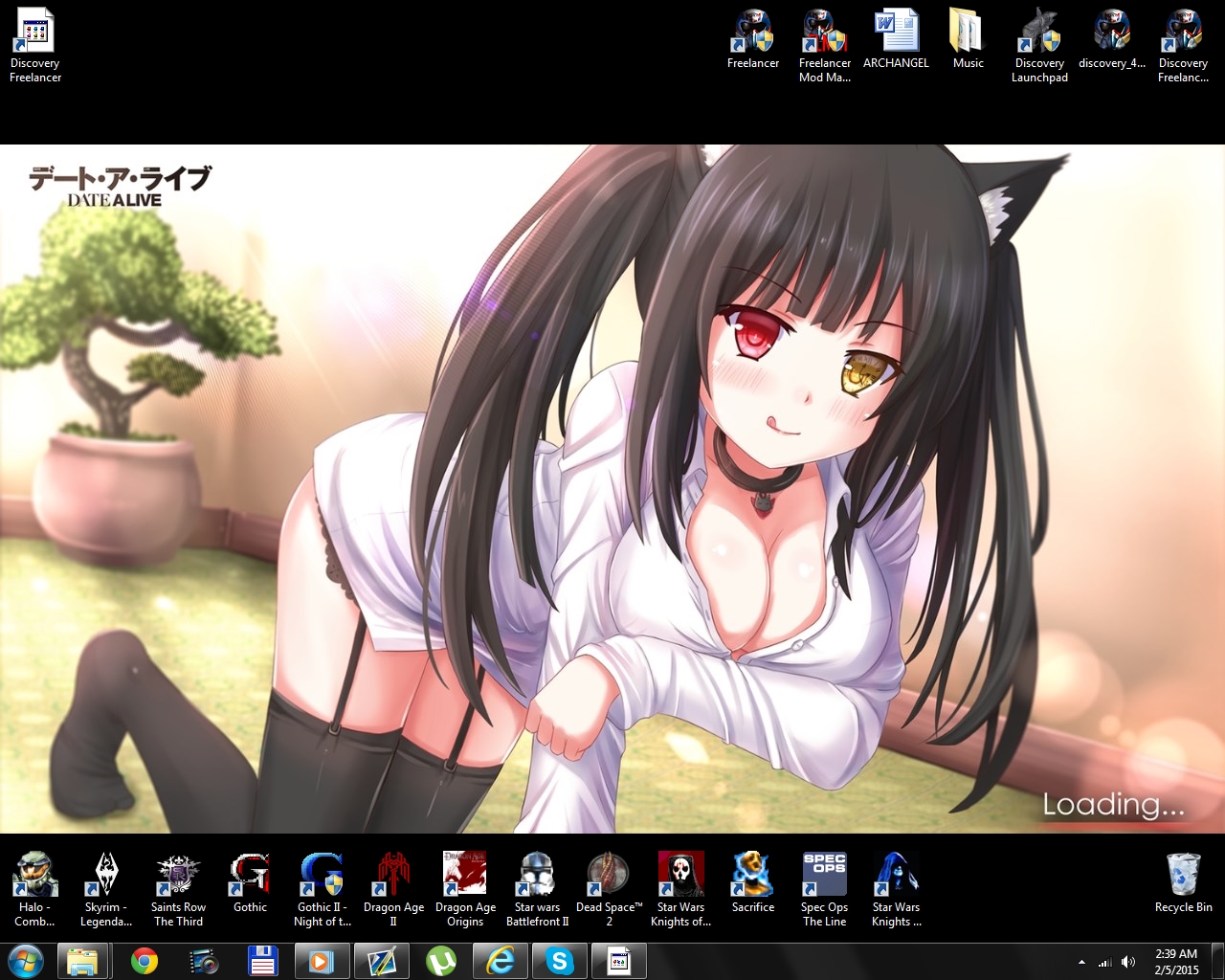Open Skype from the taskbar
Screen dimensions: 1225x980
point(559,961)
